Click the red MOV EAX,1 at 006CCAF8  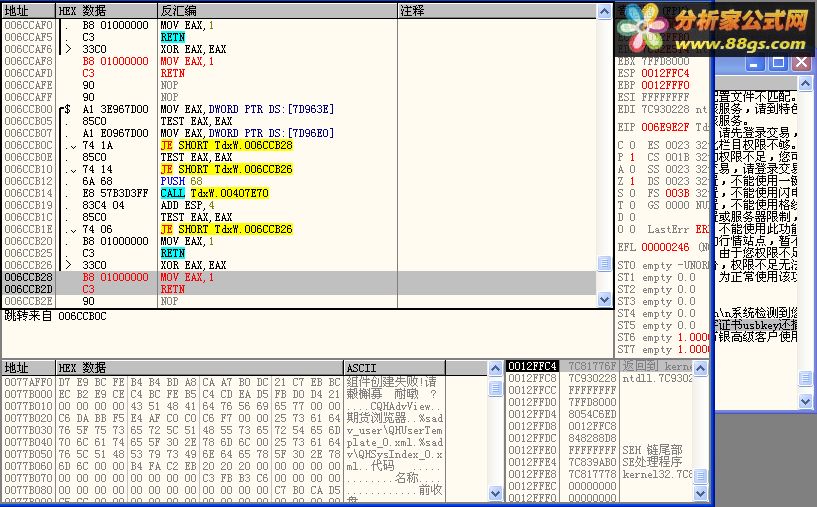(187, 61)
